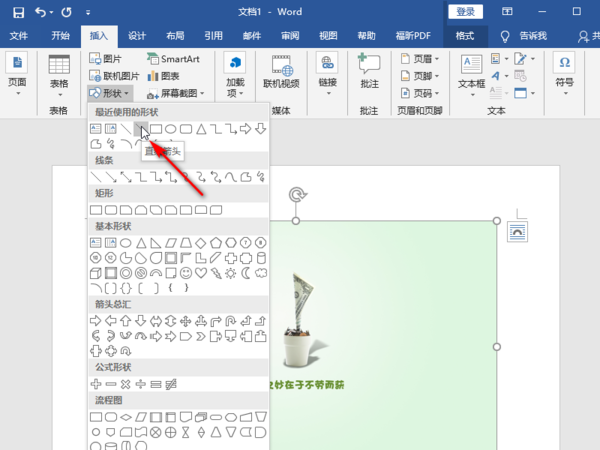Screen dimensions: 600x450
Task: Insert a SmartArt graphic
Action: [x=173, y=59]
